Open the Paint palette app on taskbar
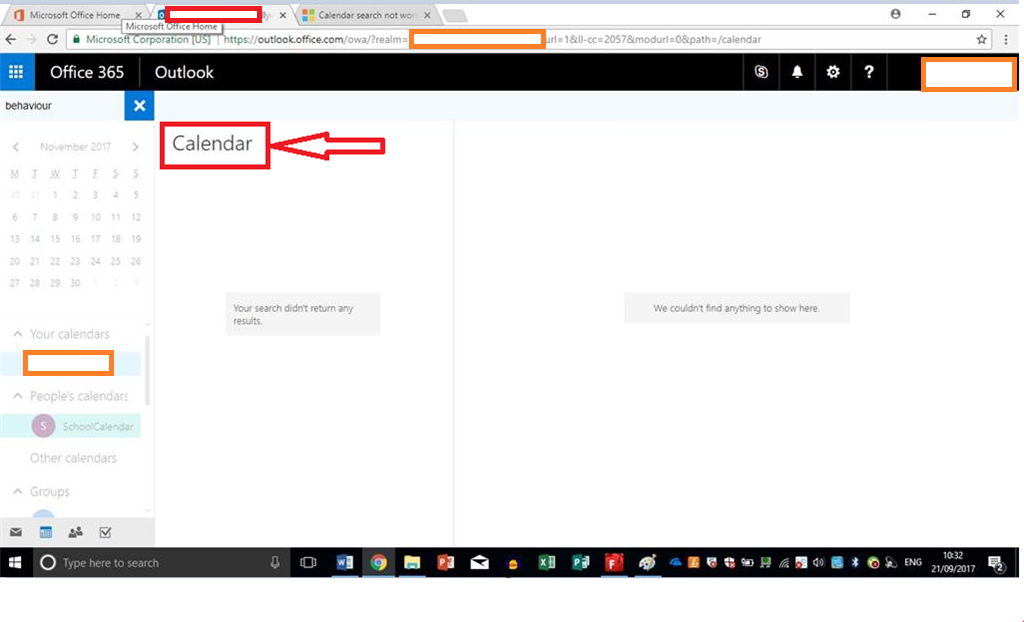 [647, 563]
